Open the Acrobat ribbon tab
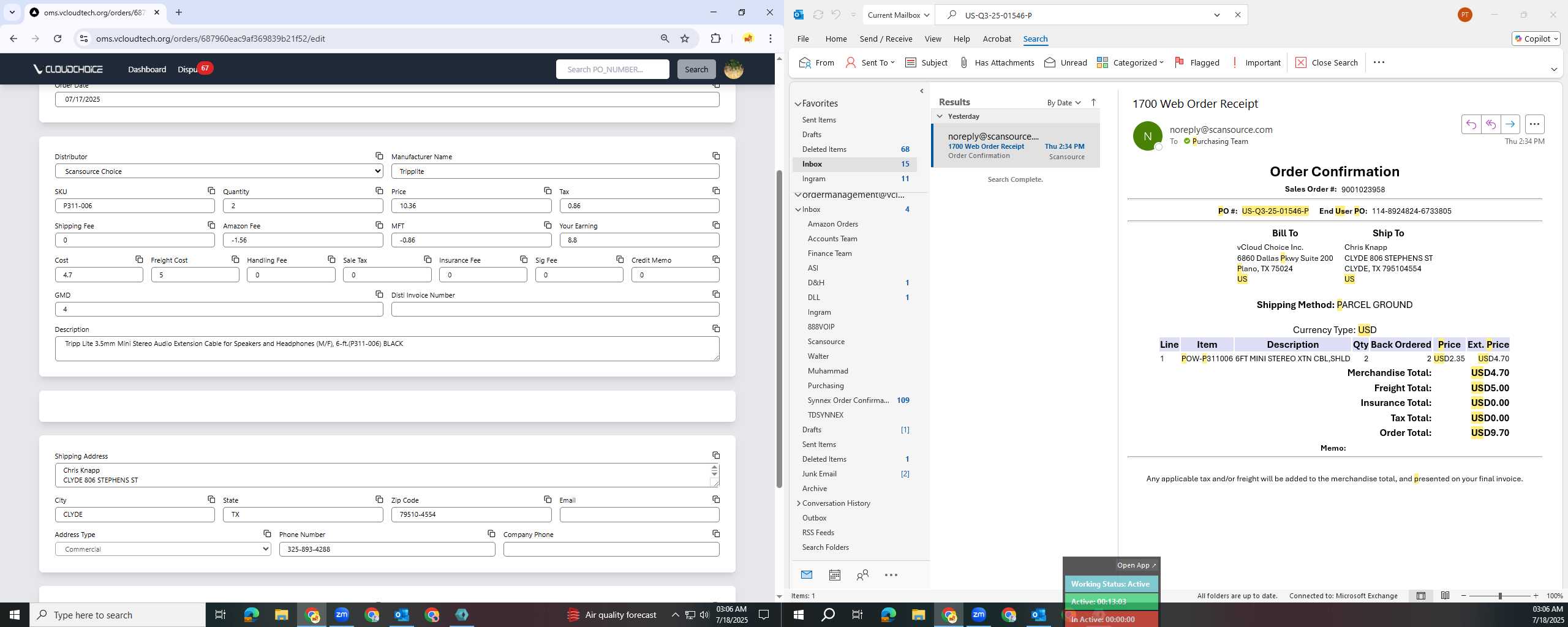Image resolution: width=1568 pixels, height=627 pixels. point(997,39)
